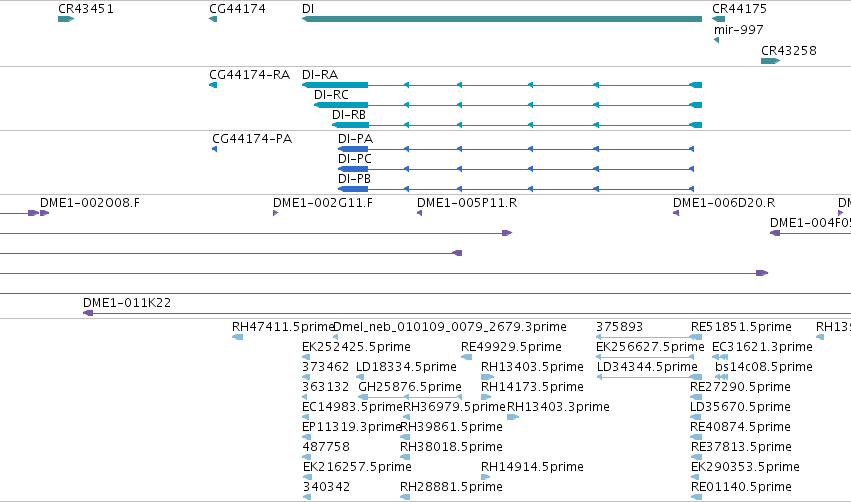Click BAC end label DME1-002O08.F
Image resolution: width=851 pixels, height=502 pixels.
(x=90, y=203)
